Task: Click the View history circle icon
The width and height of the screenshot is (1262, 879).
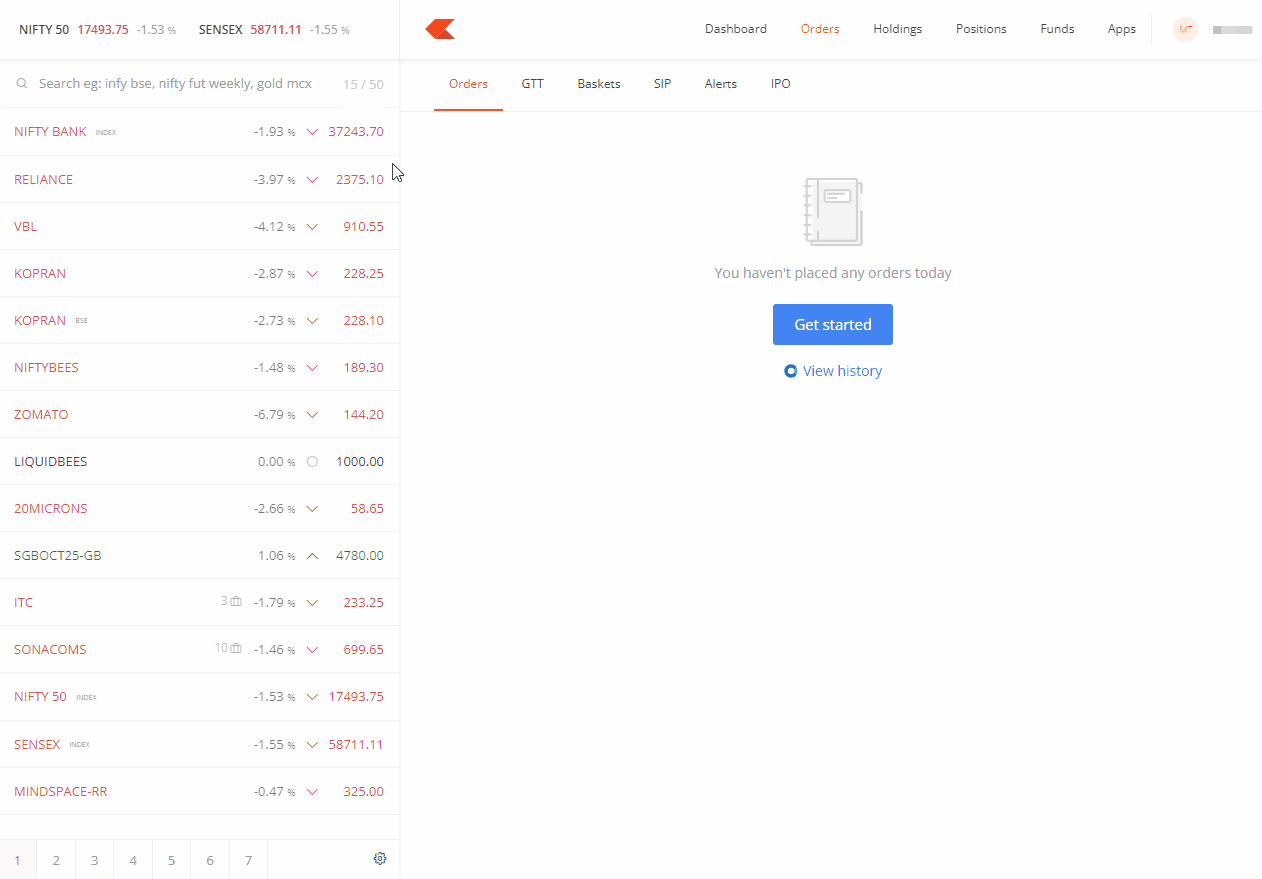Action: click(x=790, y=371)
